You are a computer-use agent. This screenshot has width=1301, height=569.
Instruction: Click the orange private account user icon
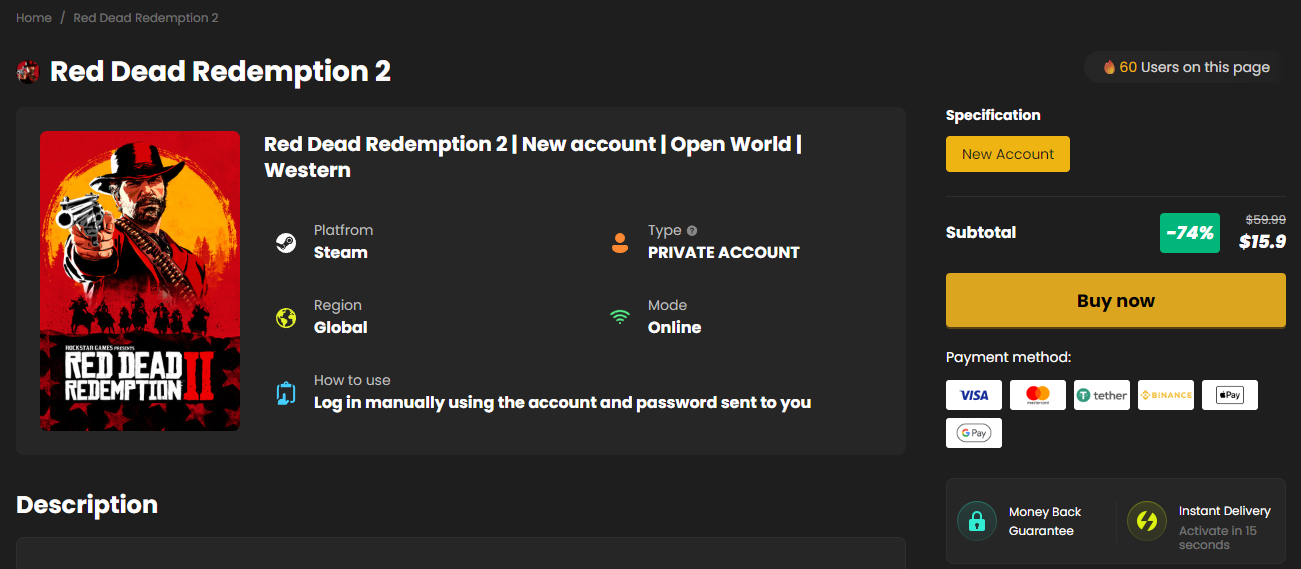[x=620, y=242]
